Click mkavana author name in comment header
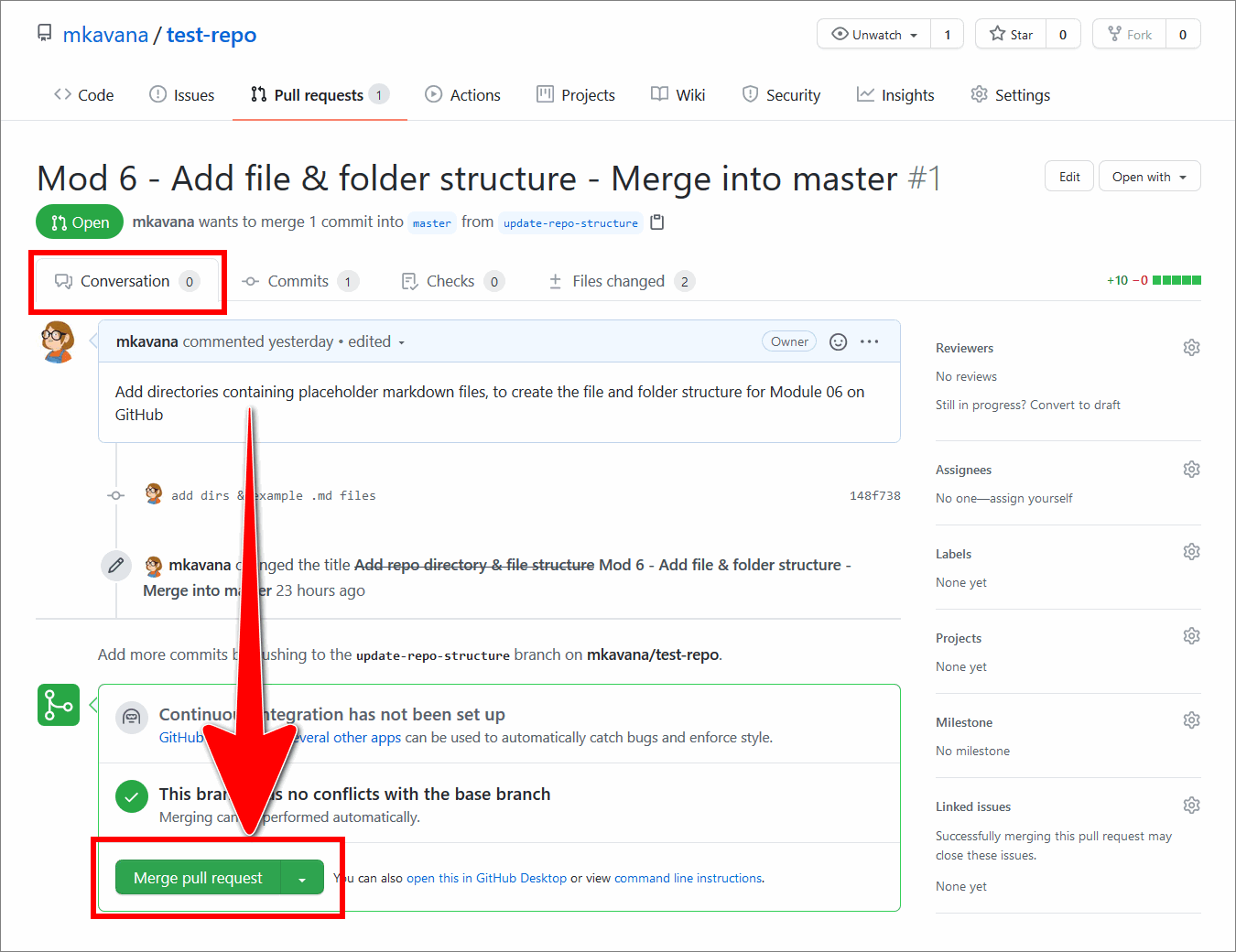 (x=147, y=341)
